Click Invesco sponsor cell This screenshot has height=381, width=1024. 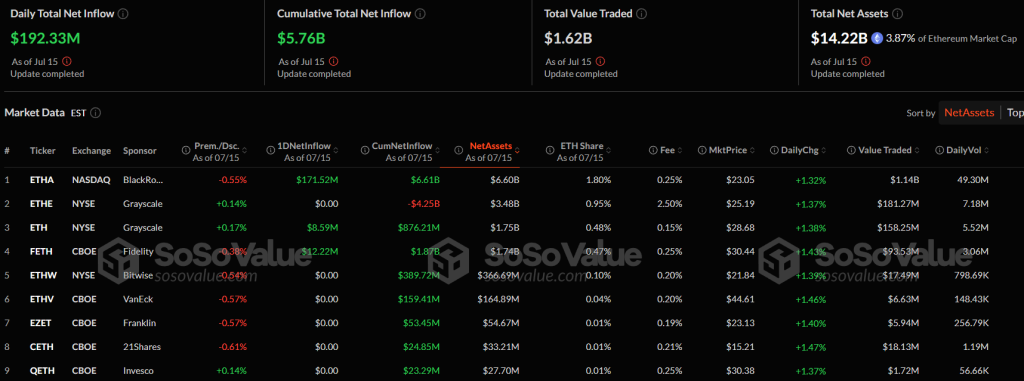coord(138,371)
